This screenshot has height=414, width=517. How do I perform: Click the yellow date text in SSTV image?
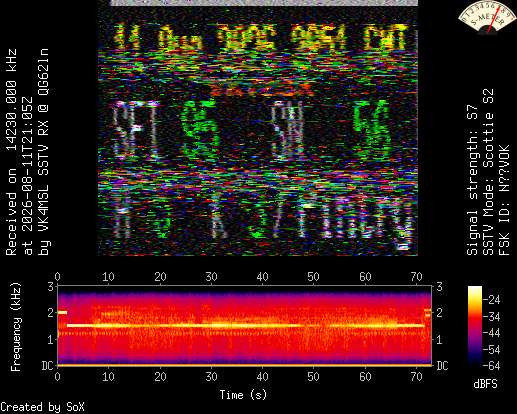click(262, 37)
